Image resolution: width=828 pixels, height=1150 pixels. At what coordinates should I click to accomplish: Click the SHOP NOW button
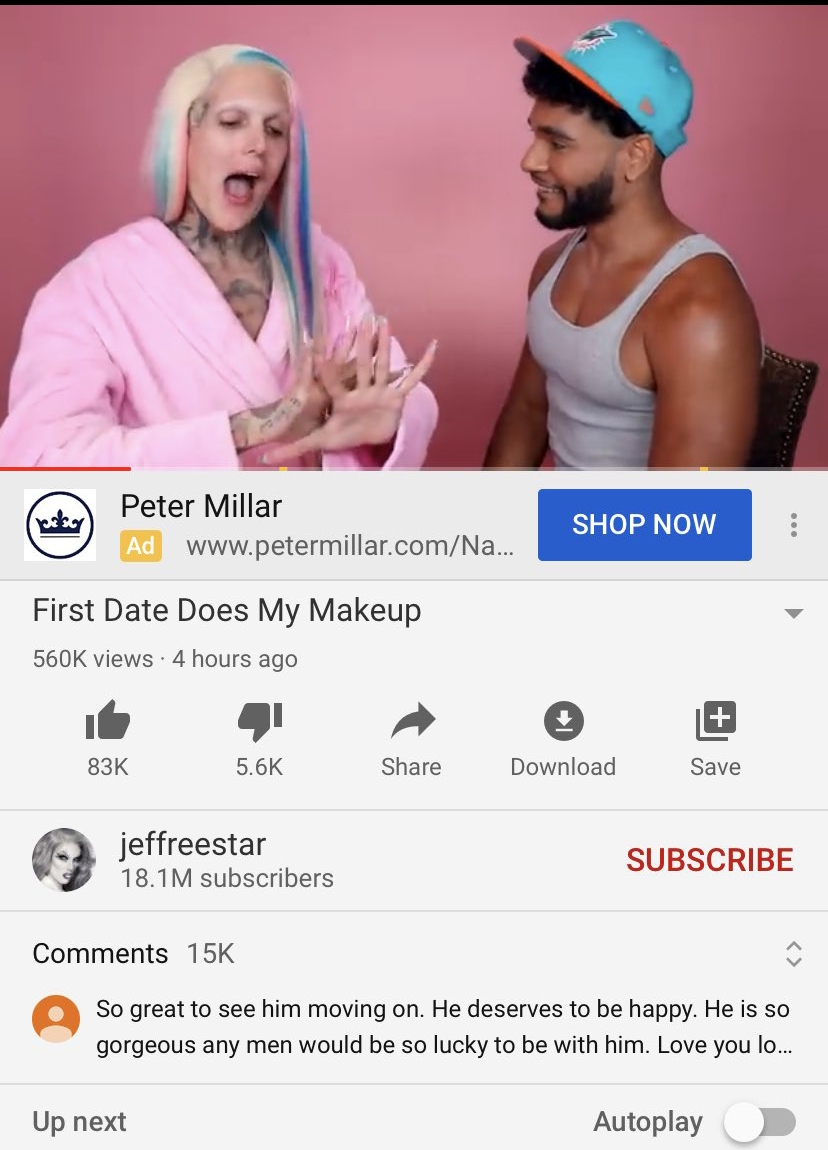(x=645, y=525)
